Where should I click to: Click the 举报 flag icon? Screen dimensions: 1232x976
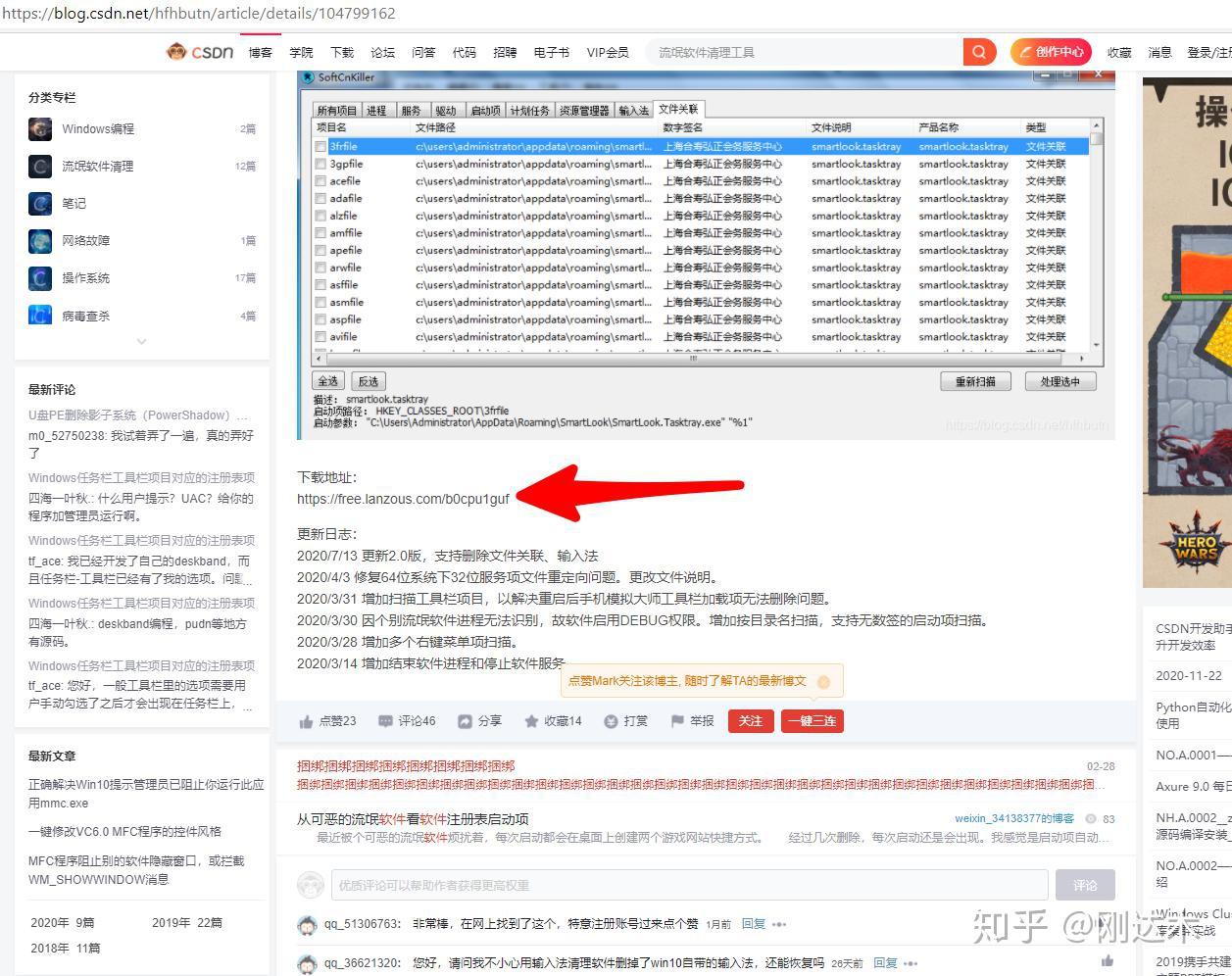tap(677, 721)
